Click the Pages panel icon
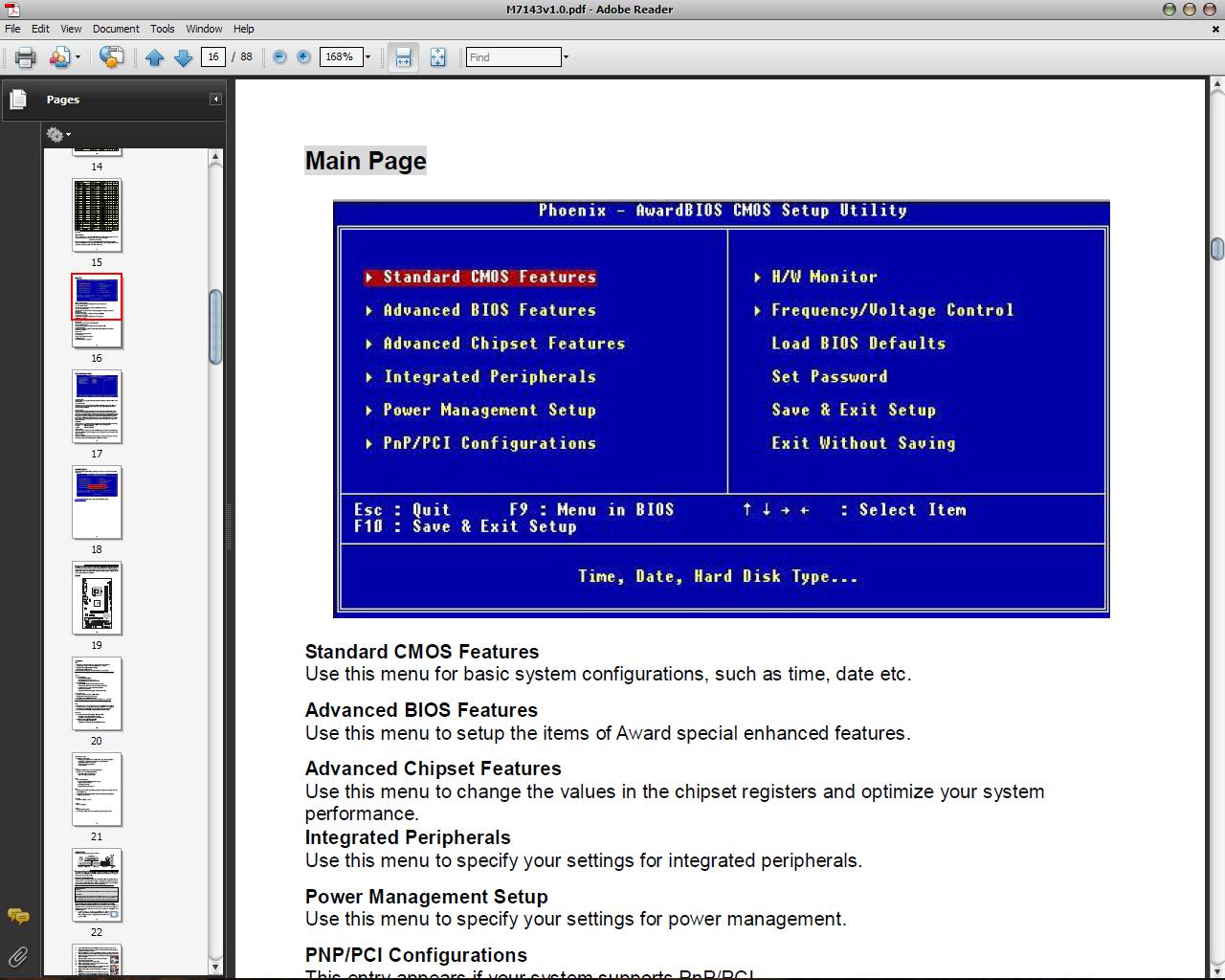The image size is (1225, 980). pos(18,100)
